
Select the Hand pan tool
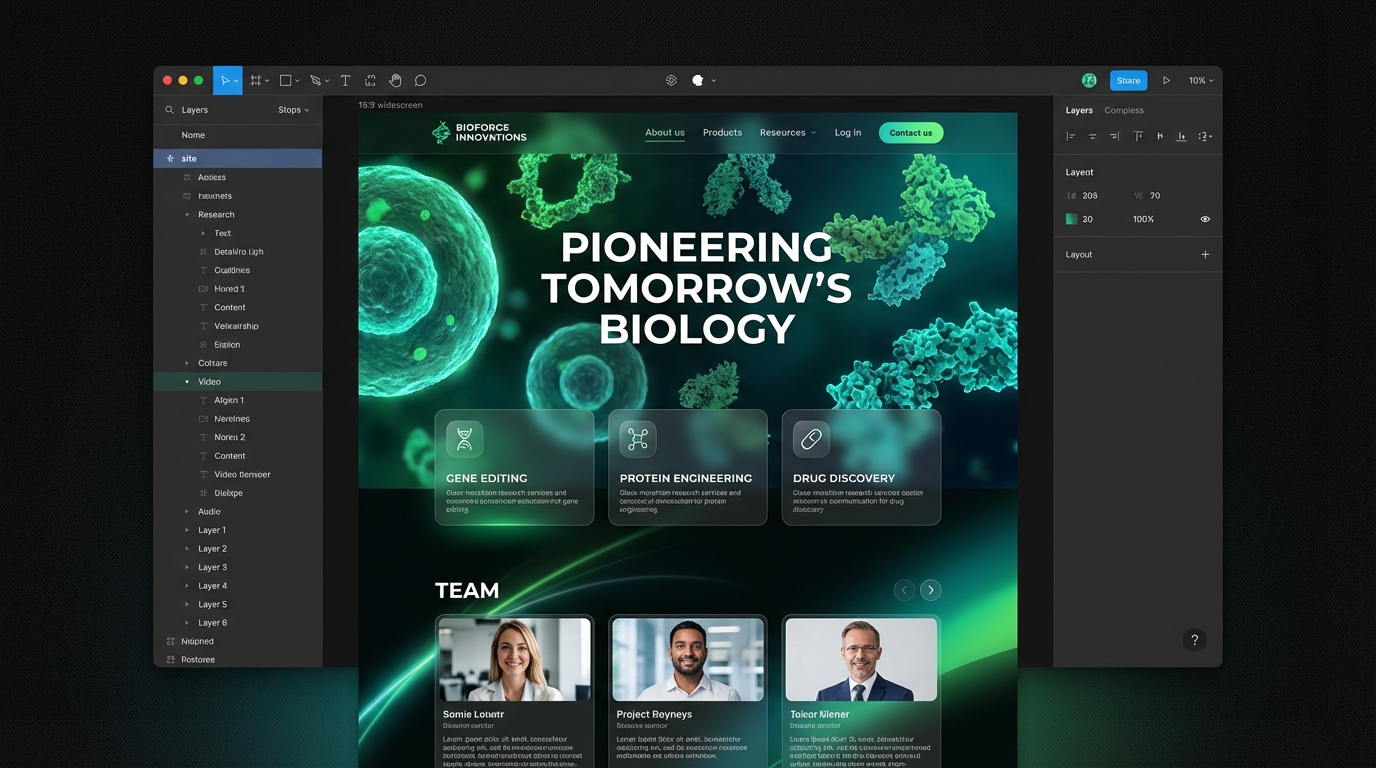(x=395, y=81)
